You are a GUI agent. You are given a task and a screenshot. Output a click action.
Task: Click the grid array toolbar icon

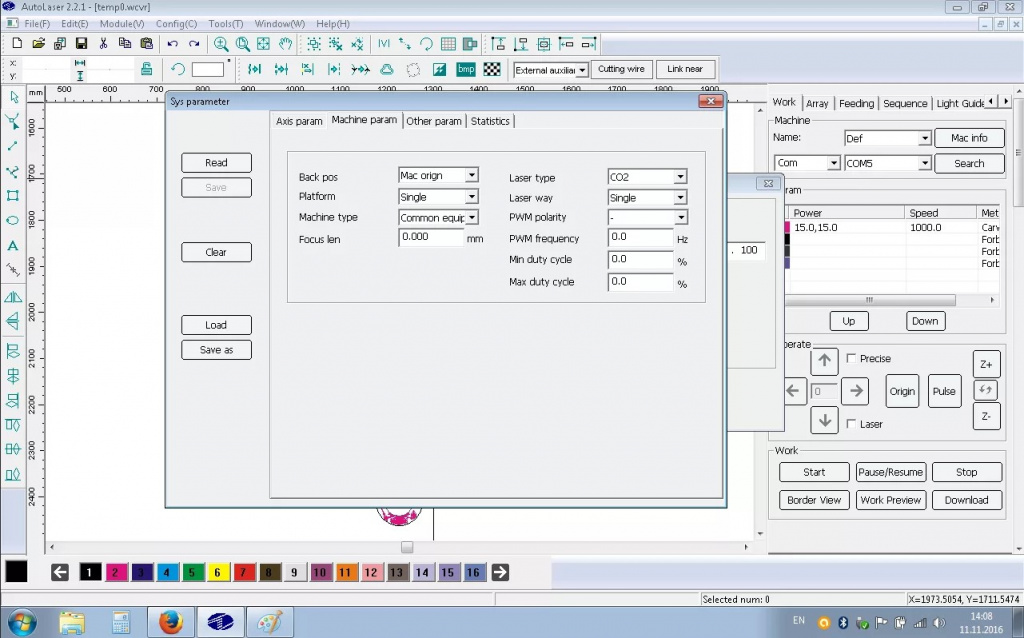point(448,44)
